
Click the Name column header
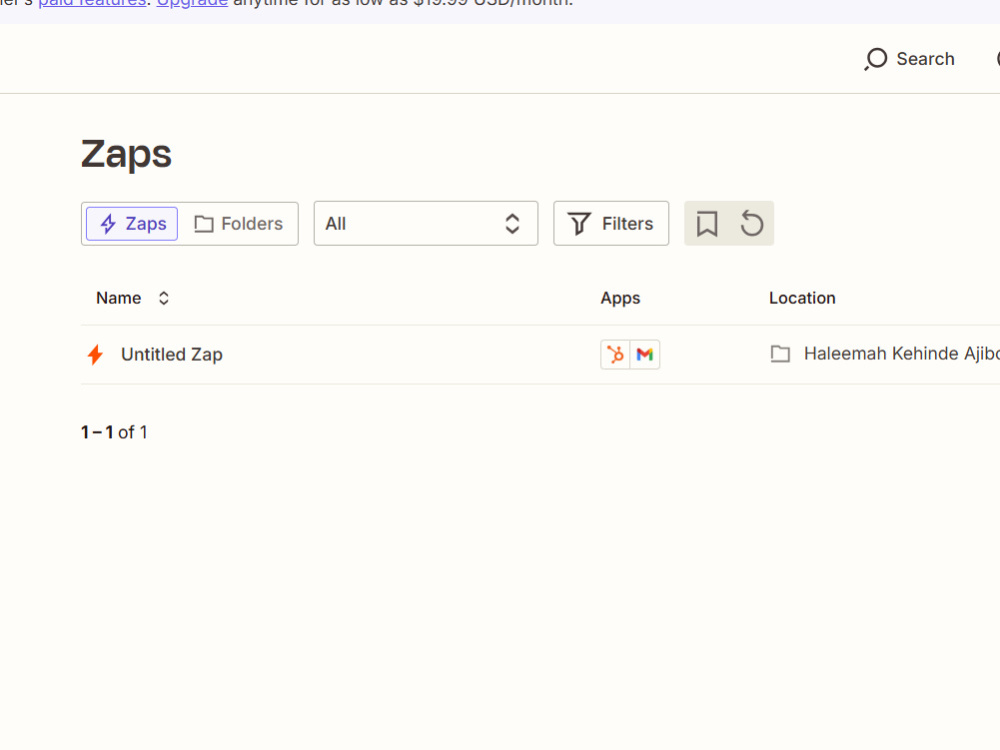point(119,298)
